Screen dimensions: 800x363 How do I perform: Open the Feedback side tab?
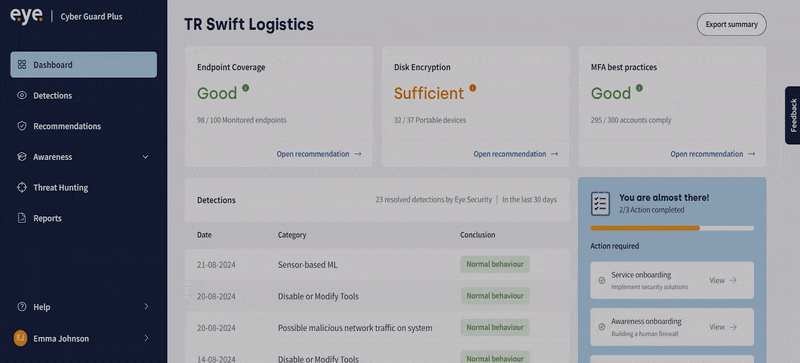(x=793, y=115)
